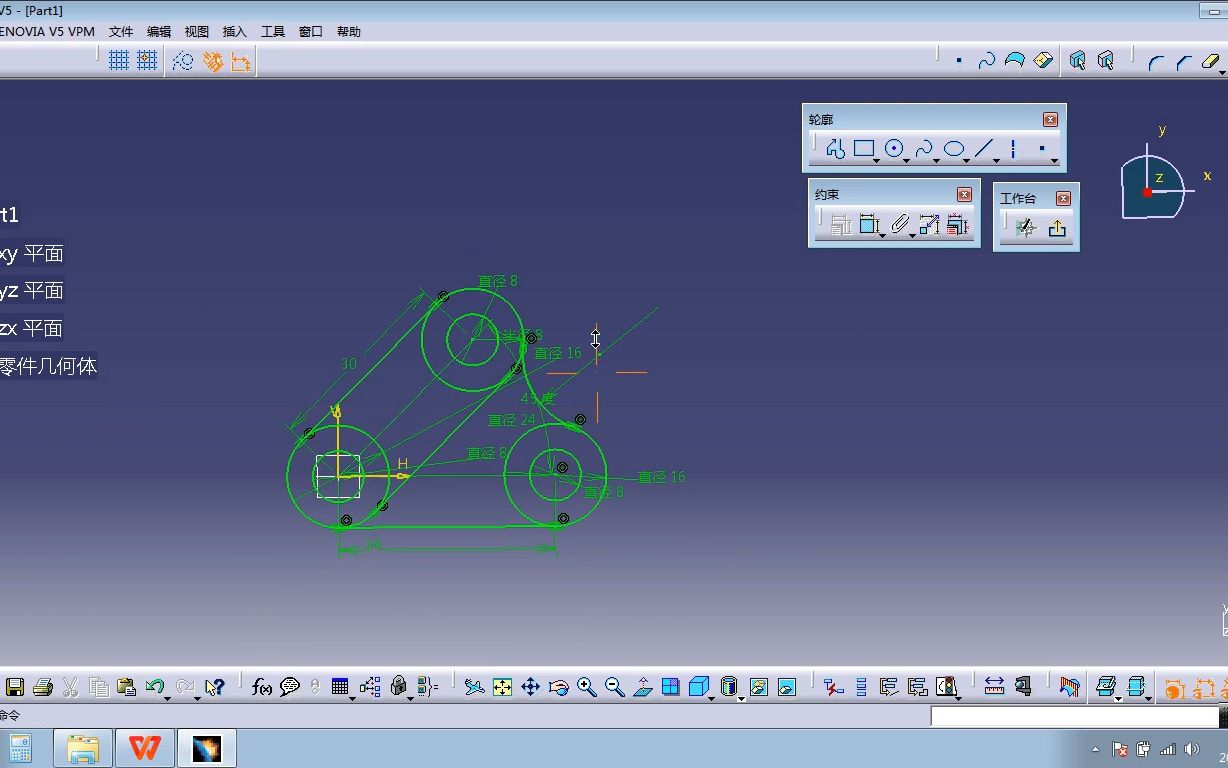The image size is (1228, 768).
Task: Open the Formula f(x) tool
Action: (262, 687)
